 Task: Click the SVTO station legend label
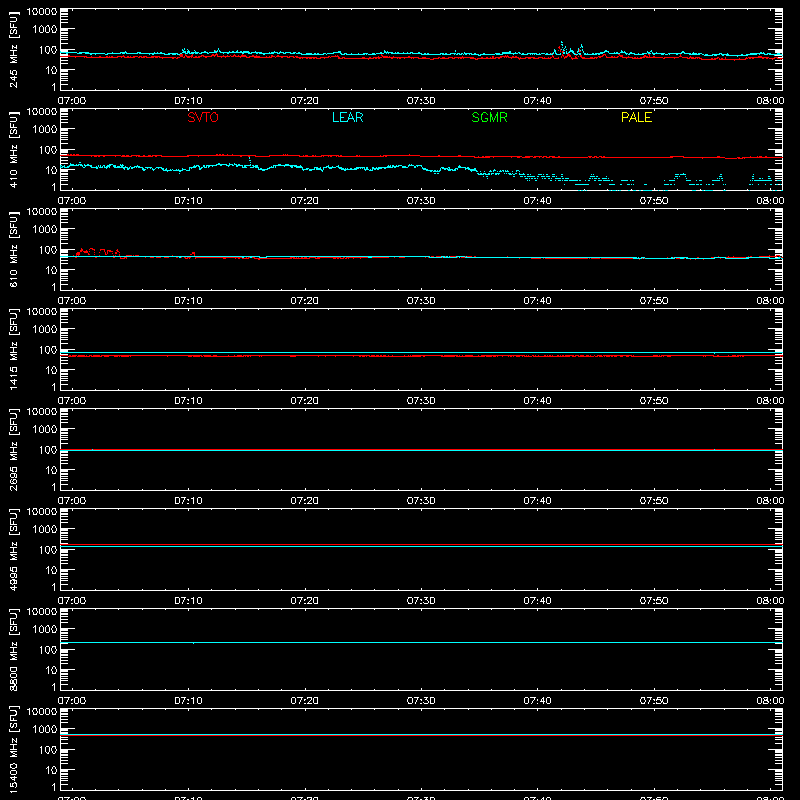[203, 117]
